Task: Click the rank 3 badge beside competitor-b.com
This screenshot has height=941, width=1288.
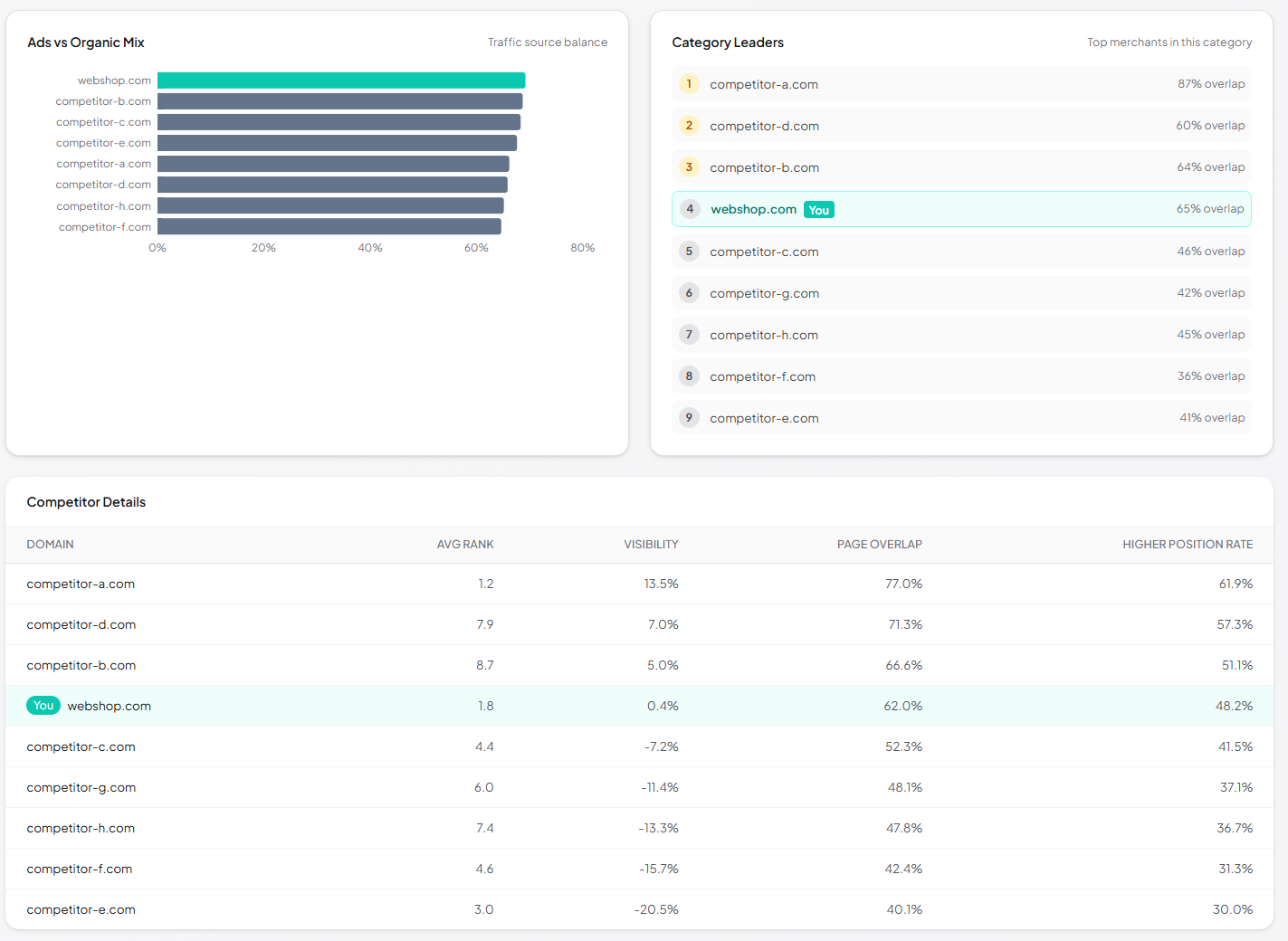Action: coord(689,166)
